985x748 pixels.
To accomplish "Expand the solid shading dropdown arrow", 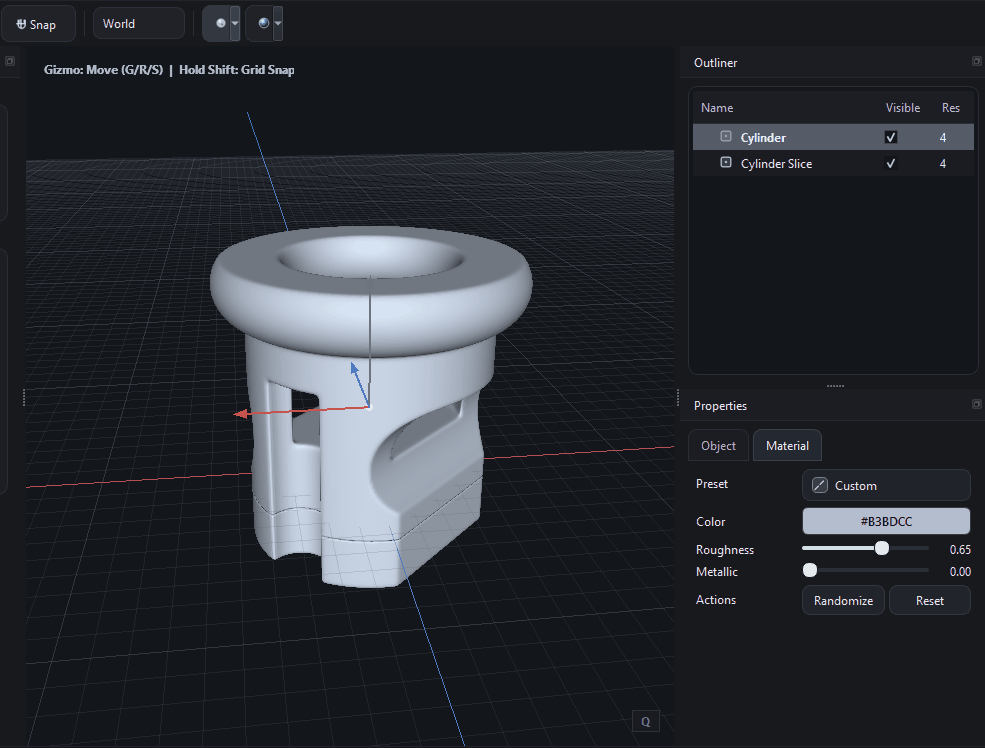I will point(234,23).
